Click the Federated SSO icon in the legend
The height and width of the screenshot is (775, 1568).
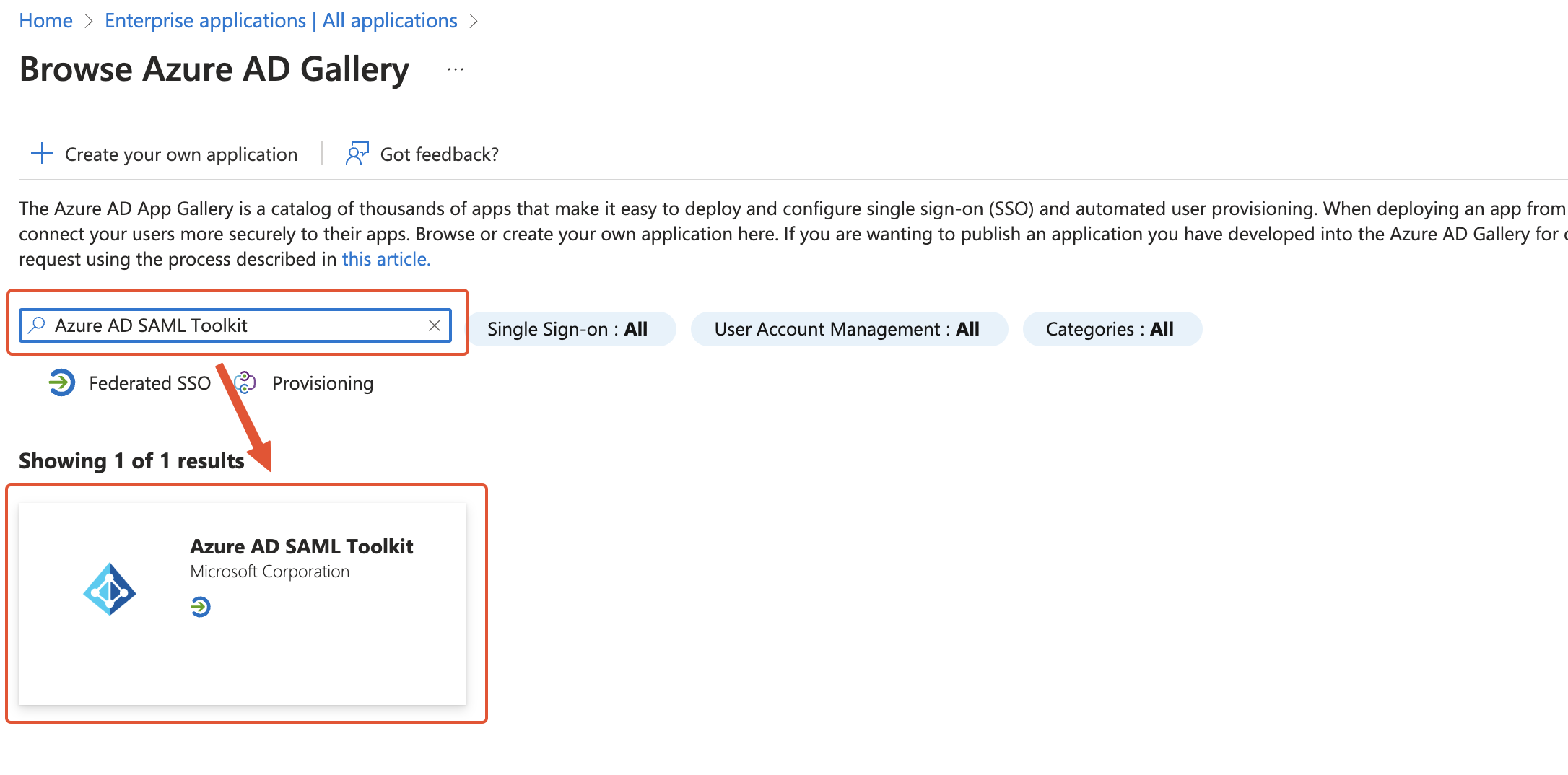pyautogui.click(x=62, y=382)
